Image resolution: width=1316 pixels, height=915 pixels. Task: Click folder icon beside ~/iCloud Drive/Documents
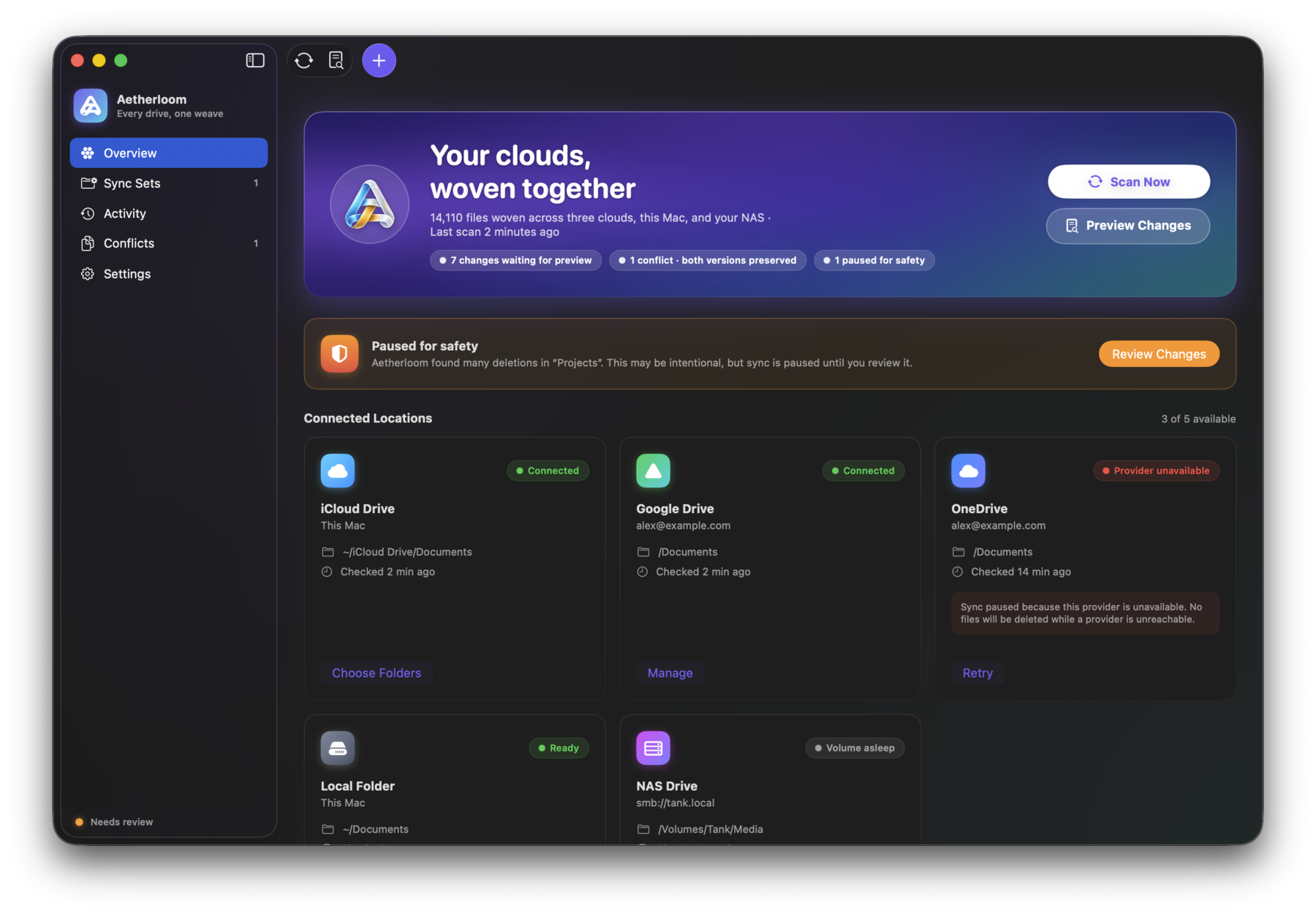pos(328,552)
